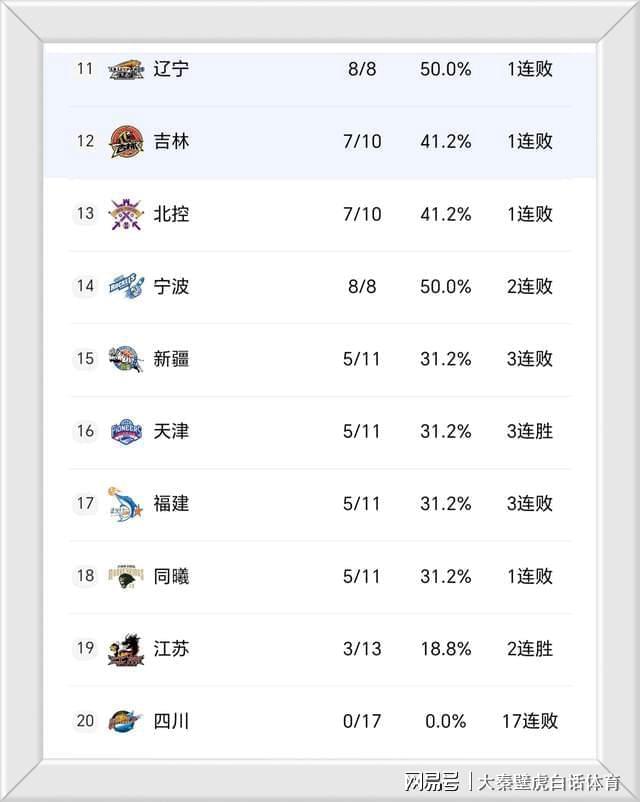This screenshot has height=802, width=640.
Task: Open the 四川 team name link
Action: click(171, 721)
